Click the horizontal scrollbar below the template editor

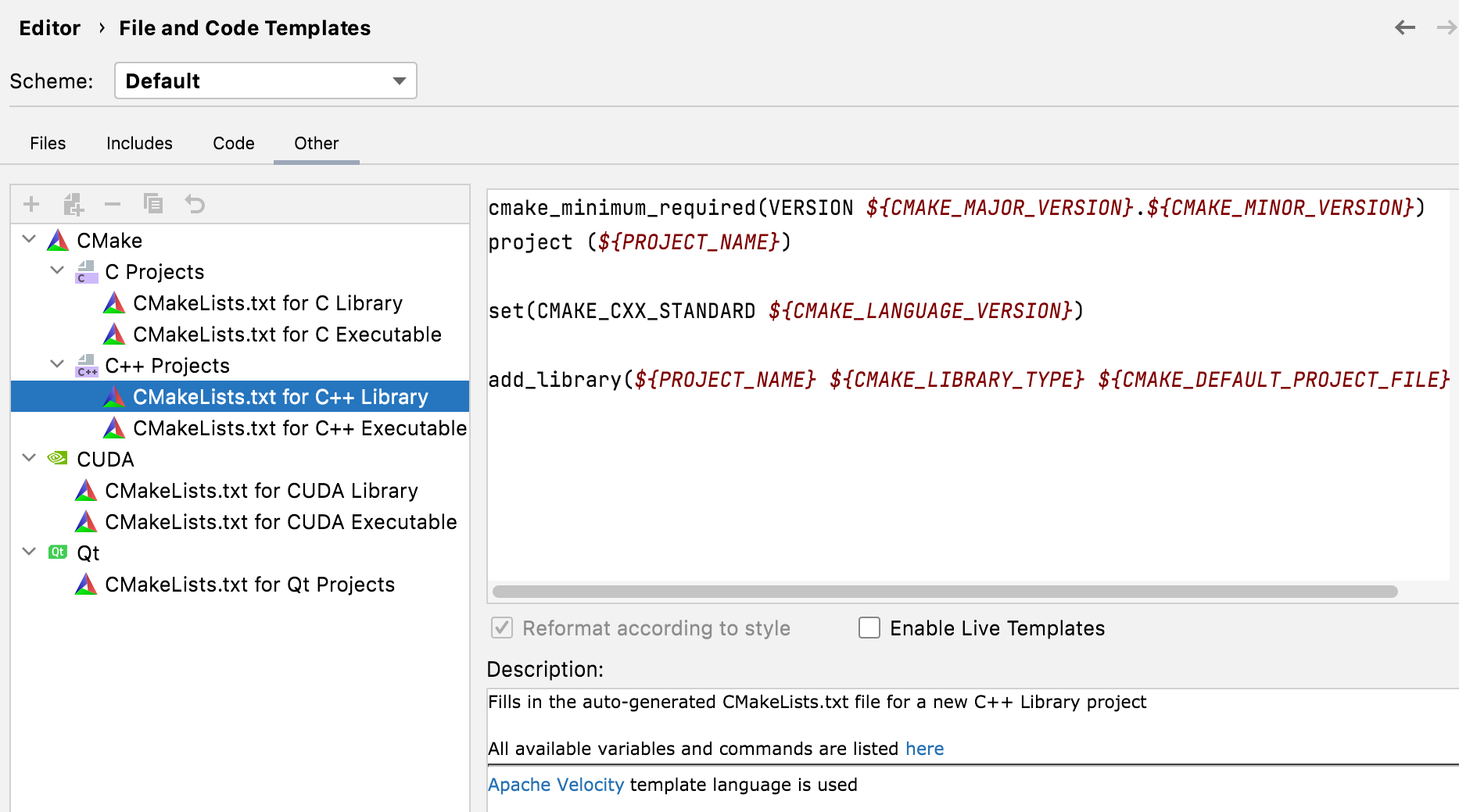(x=938, y=592)
